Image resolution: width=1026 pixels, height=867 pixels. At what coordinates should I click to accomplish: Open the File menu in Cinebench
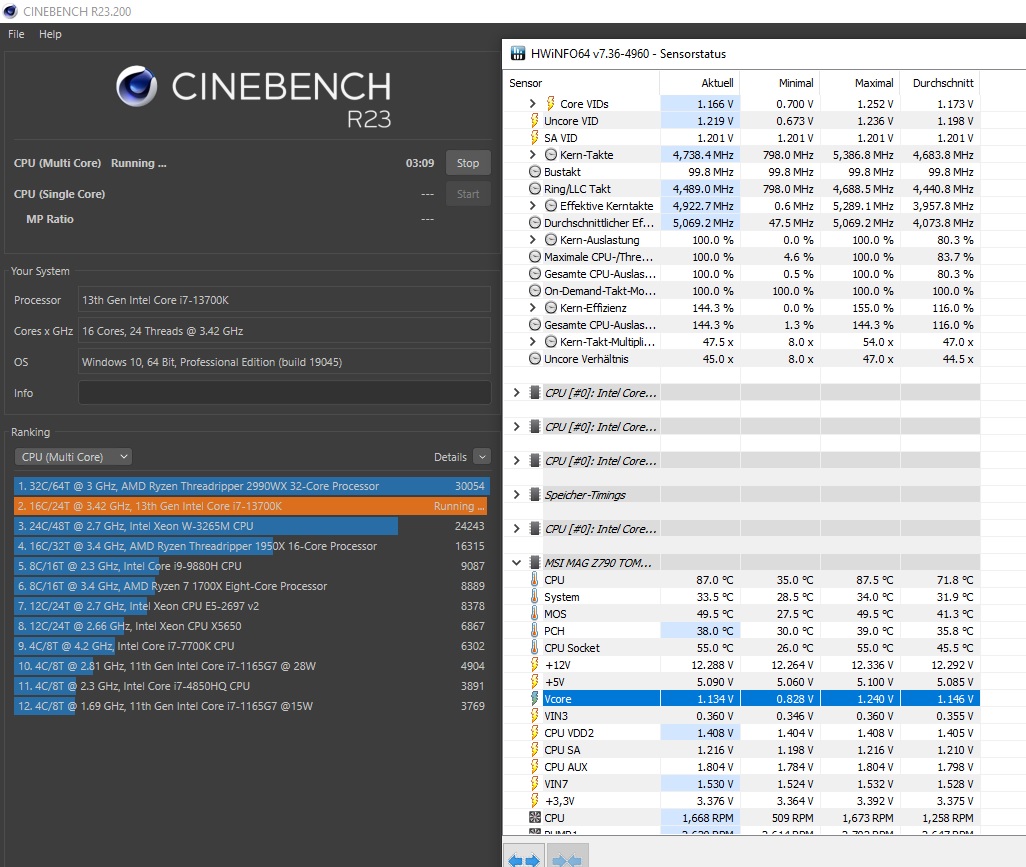tap(16, 34)
